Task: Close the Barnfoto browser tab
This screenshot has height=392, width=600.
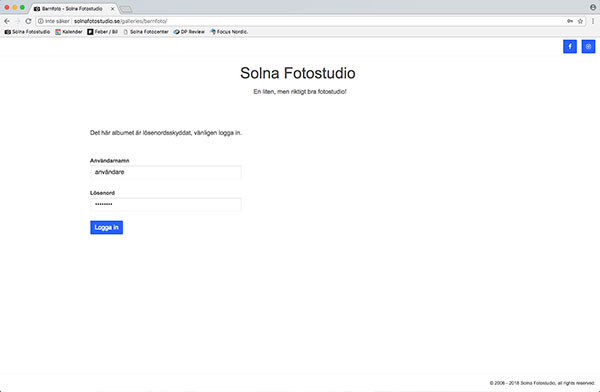Action: 112,8
